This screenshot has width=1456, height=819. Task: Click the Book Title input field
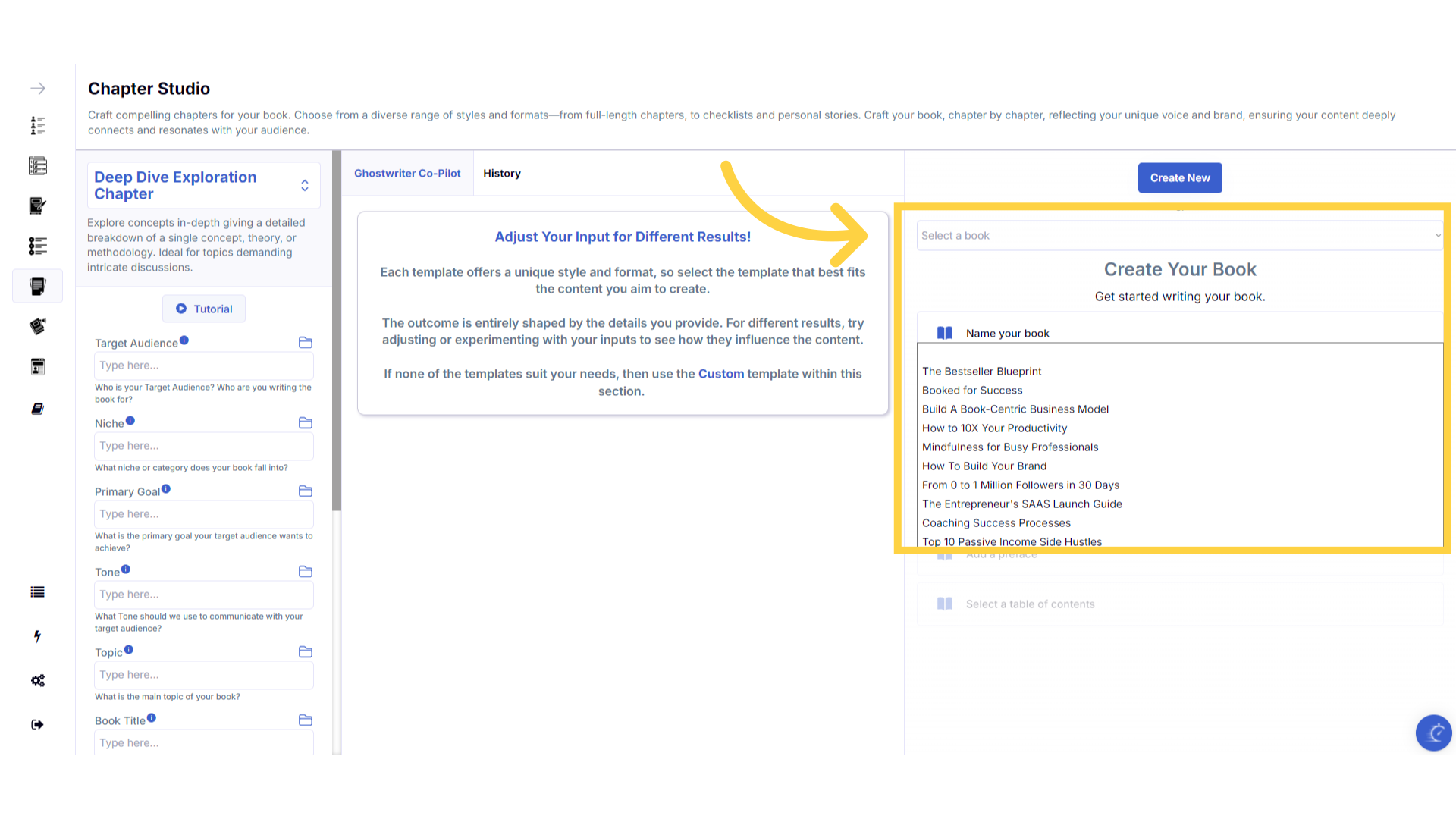click(204, 742)
